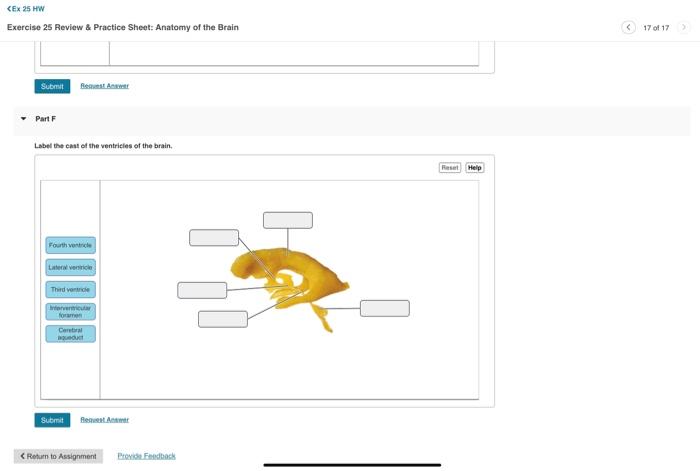Screen dimensions: 700x471
Task: Select the Interventricular foramen label
Action: point(71,312)
